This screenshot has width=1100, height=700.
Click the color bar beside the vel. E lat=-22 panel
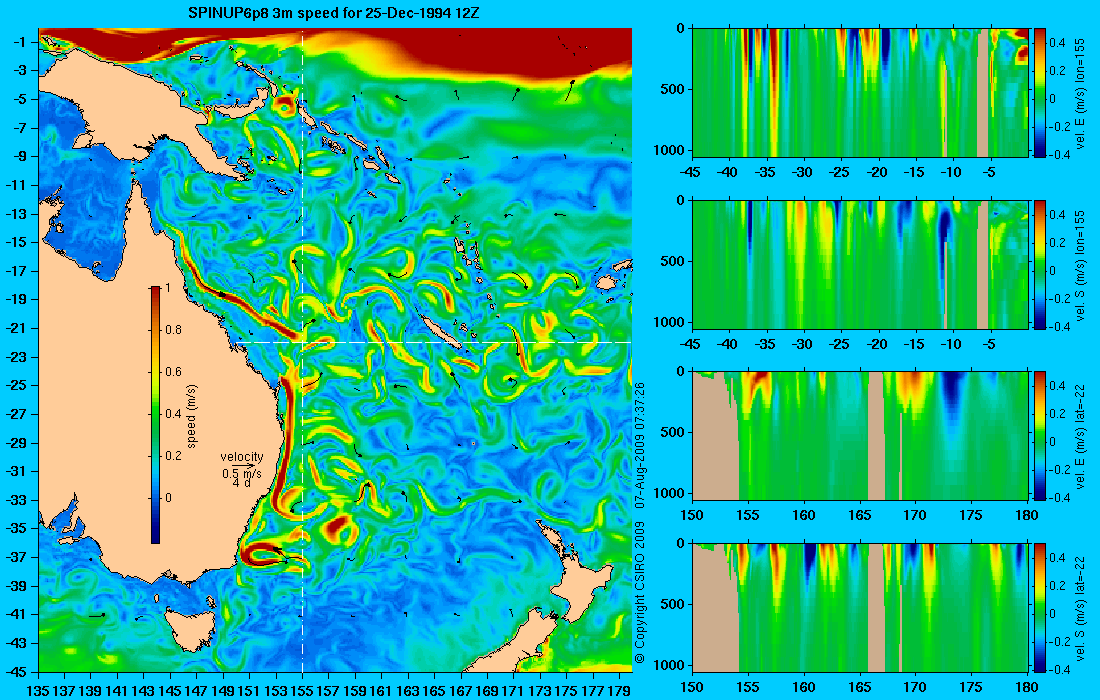[1040, 436]
